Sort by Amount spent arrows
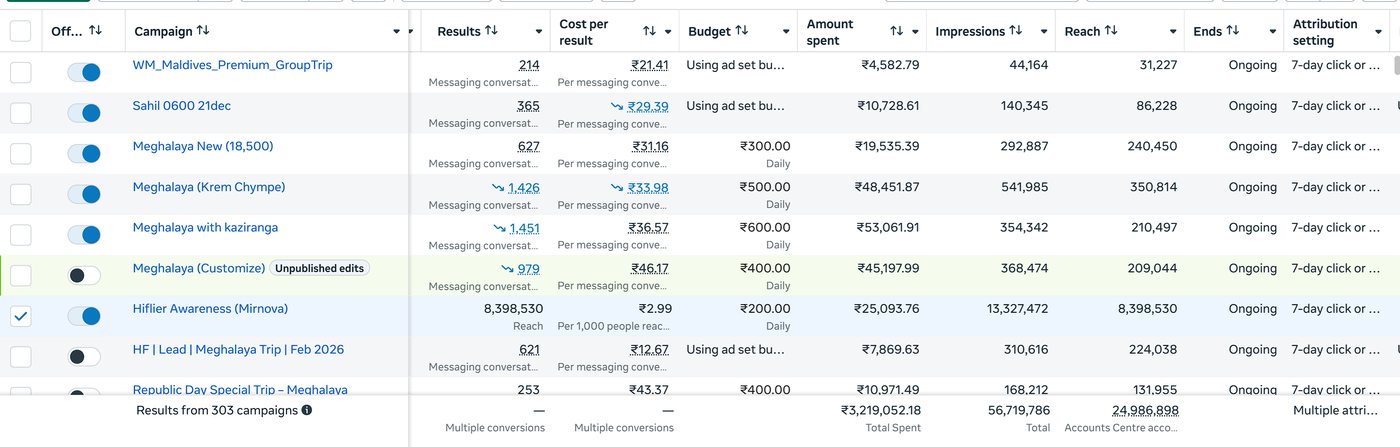This screenshot has width=1400, height=447. click(x=896, y=31)
